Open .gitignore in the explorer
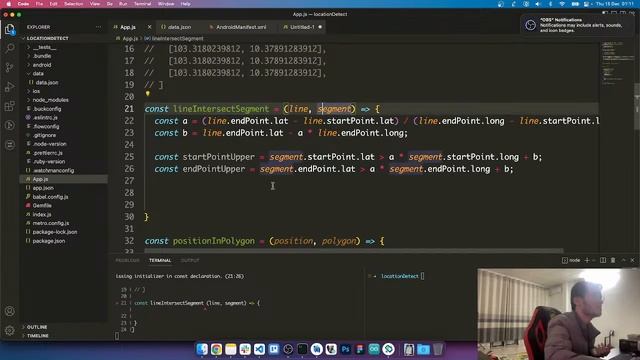This screenshot has height=360, width=640. coord(44,135)
